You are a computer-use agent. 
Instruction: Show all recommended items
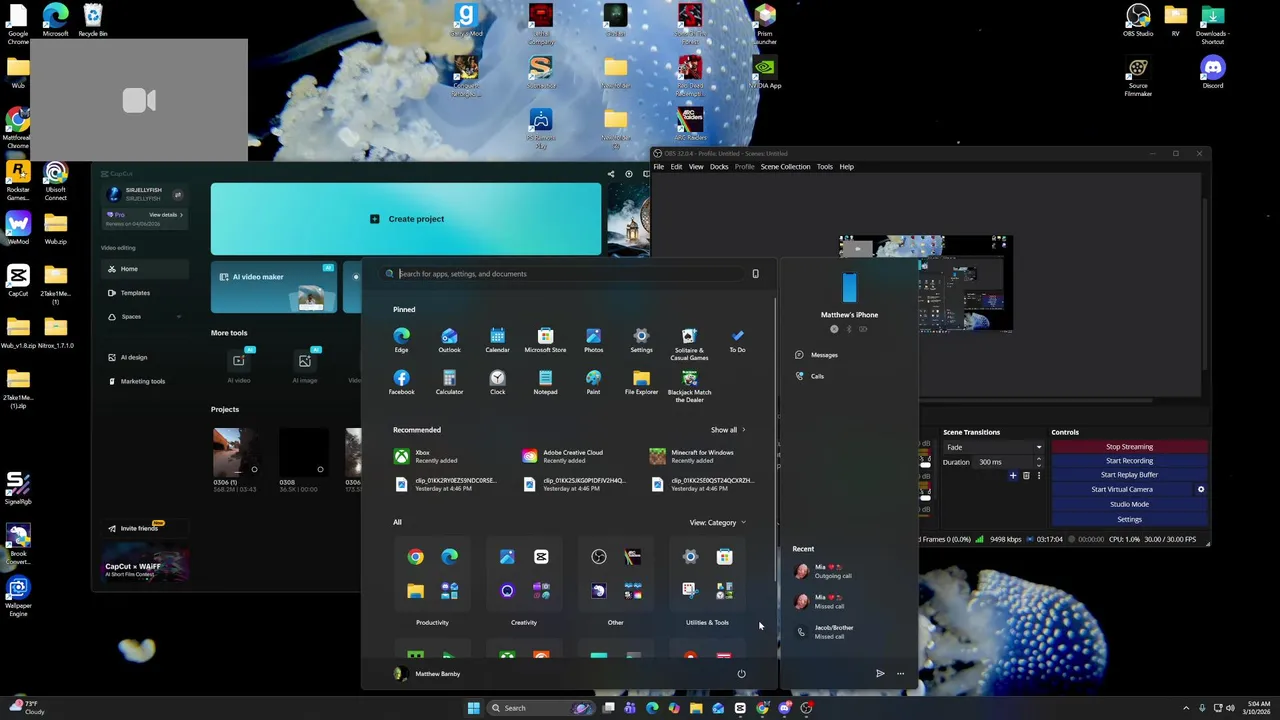[x=728, y=430]
